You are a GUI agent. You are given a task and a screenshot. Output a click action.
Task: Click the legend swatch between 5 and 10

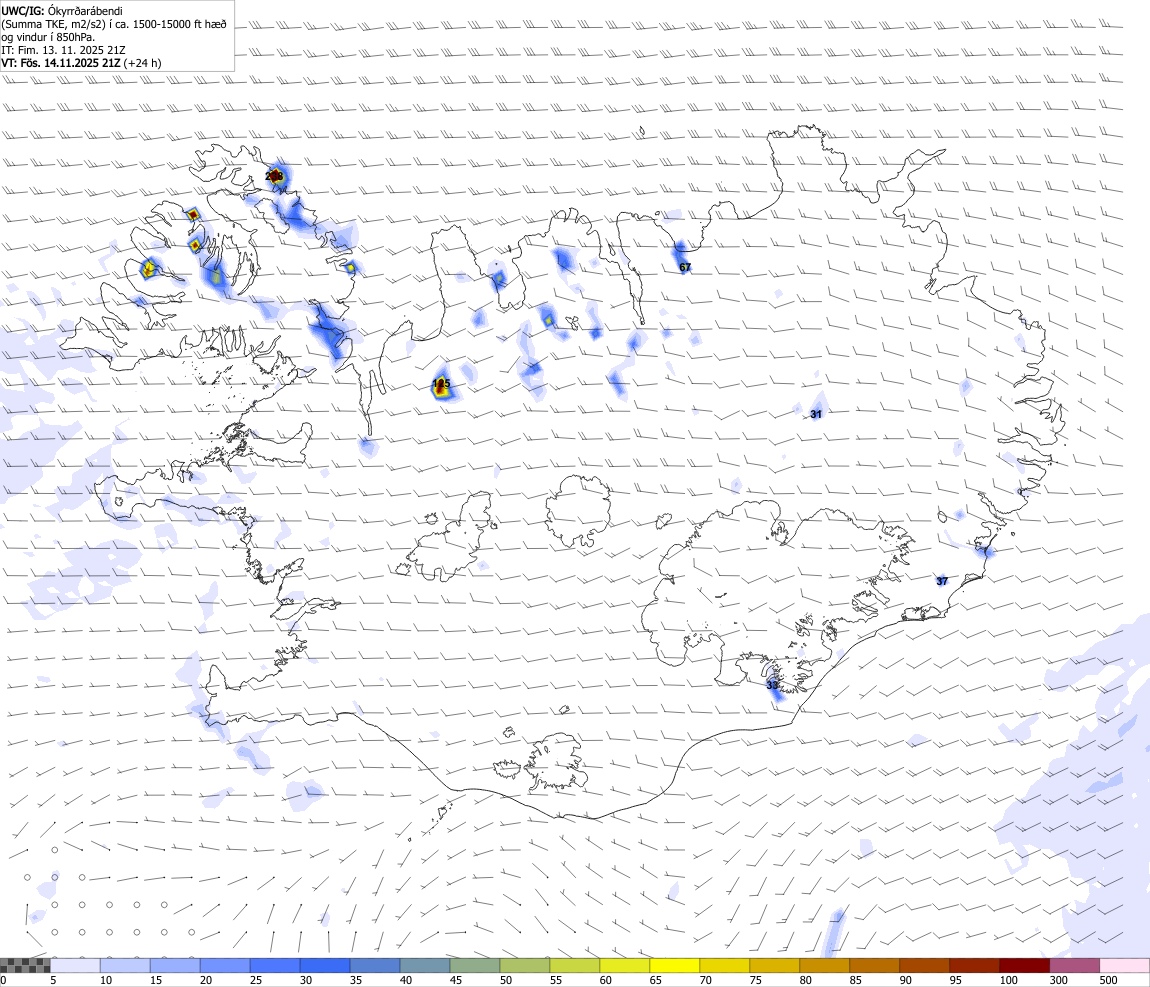75,966
